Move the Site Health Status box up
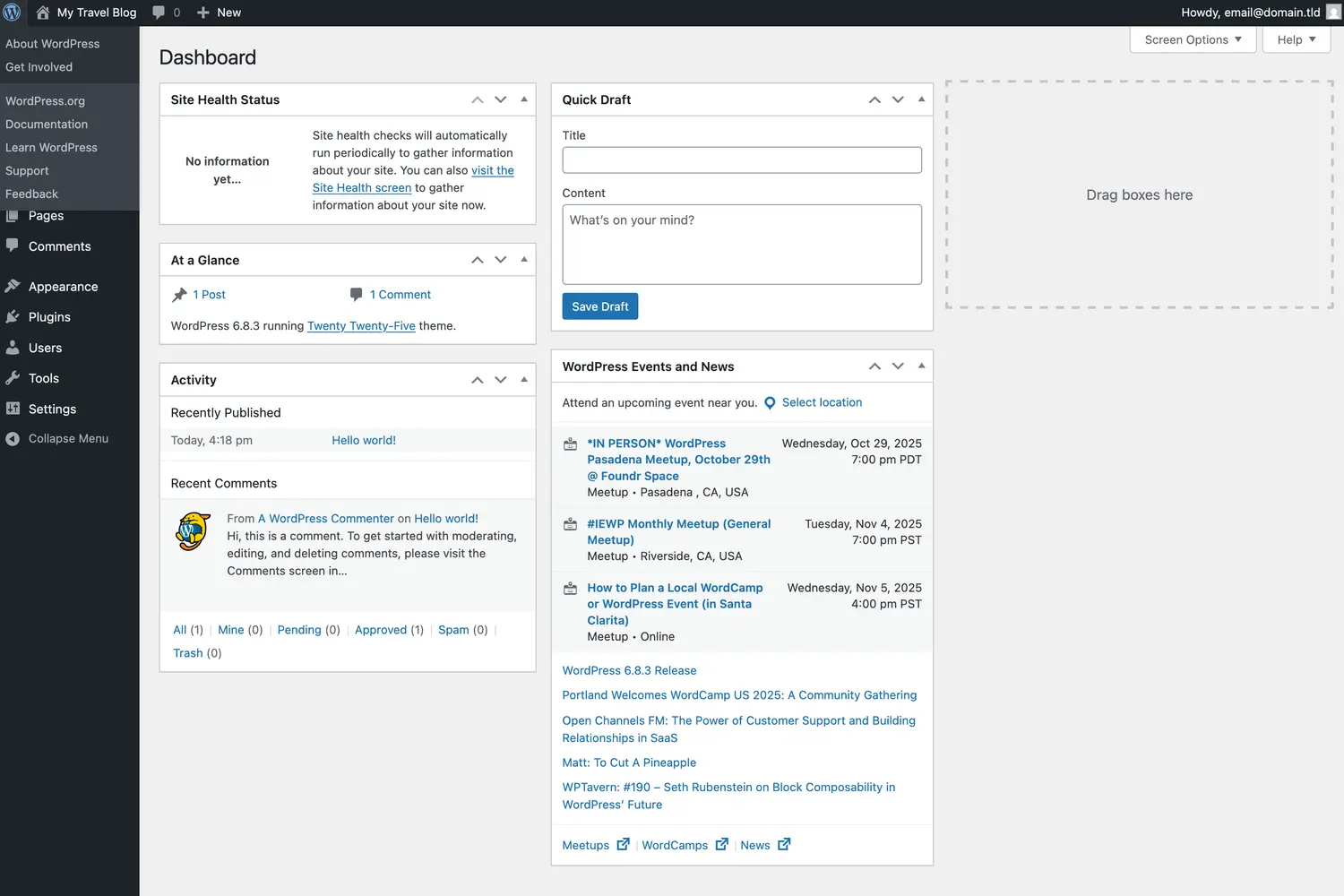 tap(478, 99)
